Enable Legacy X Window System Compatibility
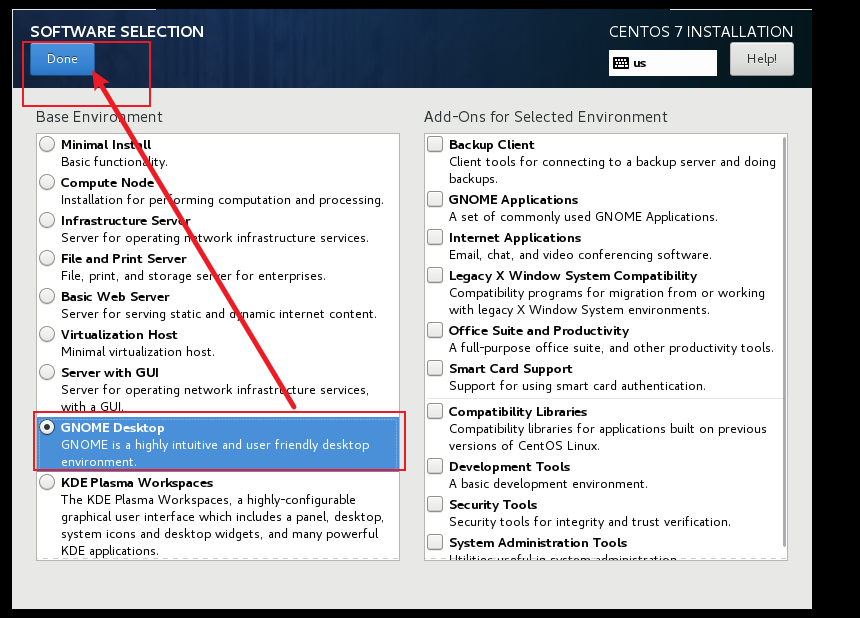The width and height of the screenshot is (860, 618). pyautogui.click(x=435, y=275)
